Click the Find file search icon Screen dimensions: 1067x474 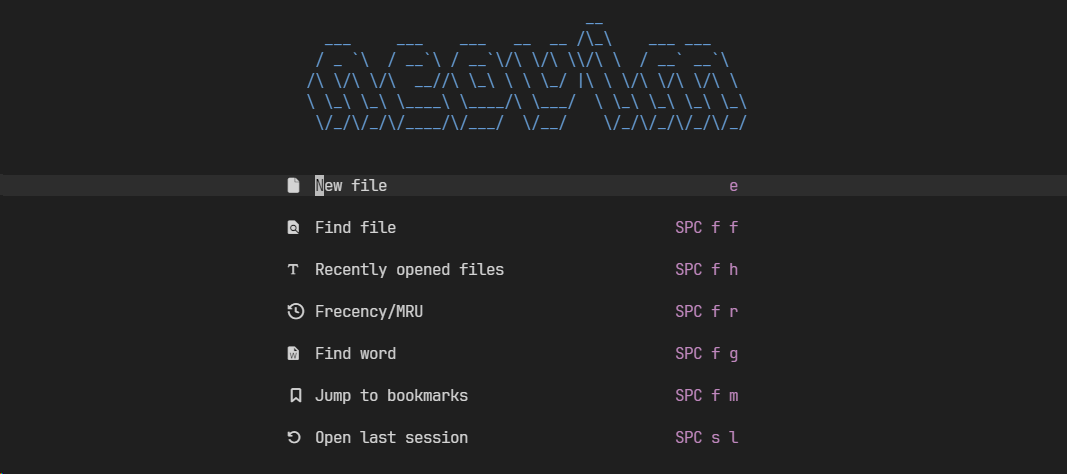tap(294, 228)
